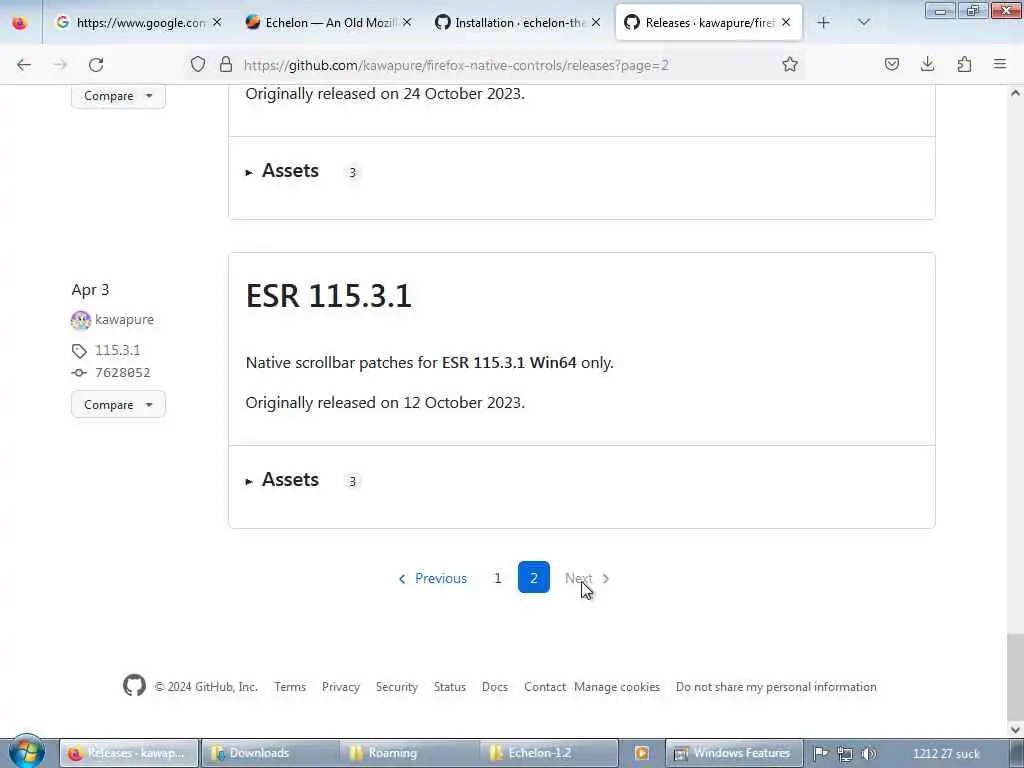Image resolution: width=1024 pixels, height=768 pixels.
Task: Open the Docs footer link
Action: click(x=495, y=687)
